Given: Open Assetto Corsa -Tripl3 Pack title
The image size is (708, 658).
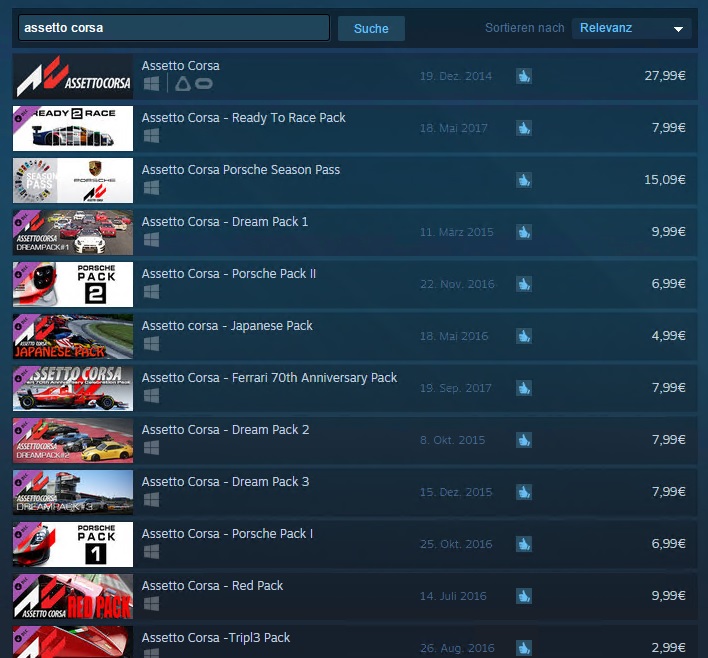Looking at the screenshot, I should (x=216, y=638).
